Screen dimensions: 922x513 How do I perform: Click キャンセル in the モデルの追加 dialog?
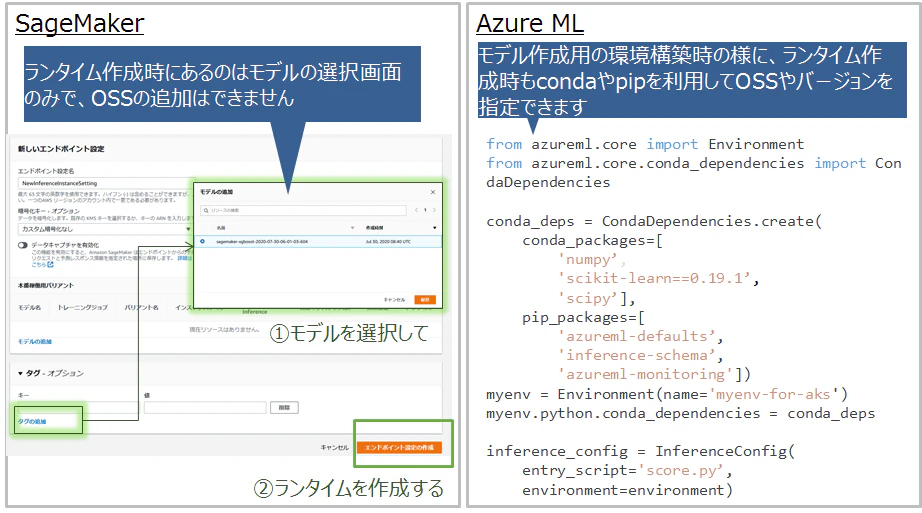click(395, 300)
